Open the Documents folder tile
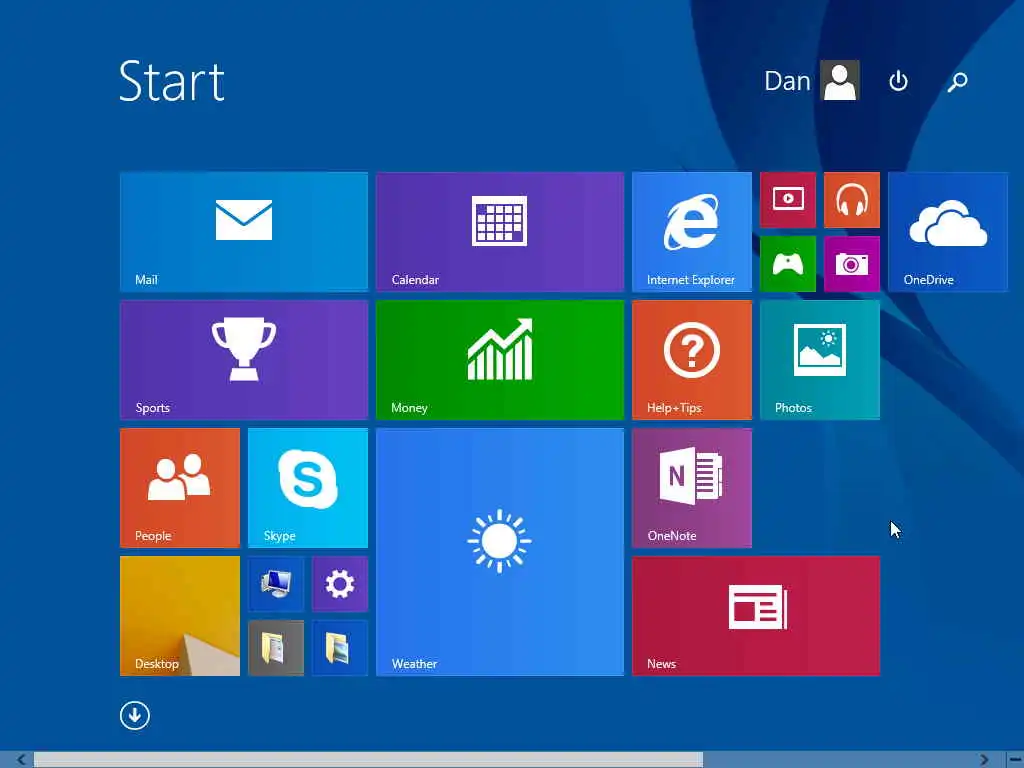The height and width of the screenshot is (768, 1024). 276,648
